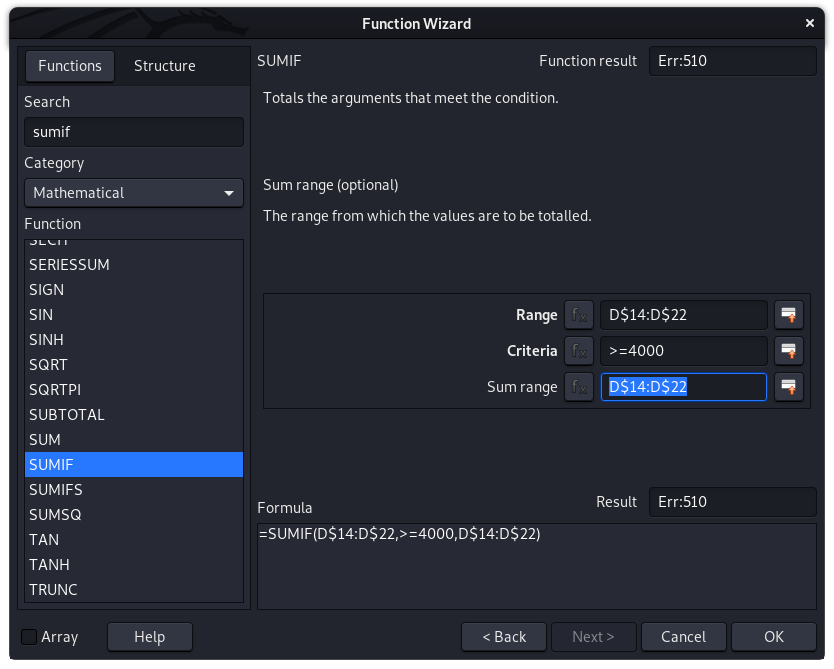Click the OK button
Image resolution: width=834 pixels, height=669 pixels.
pyautogui.click(x=773, y=637)
